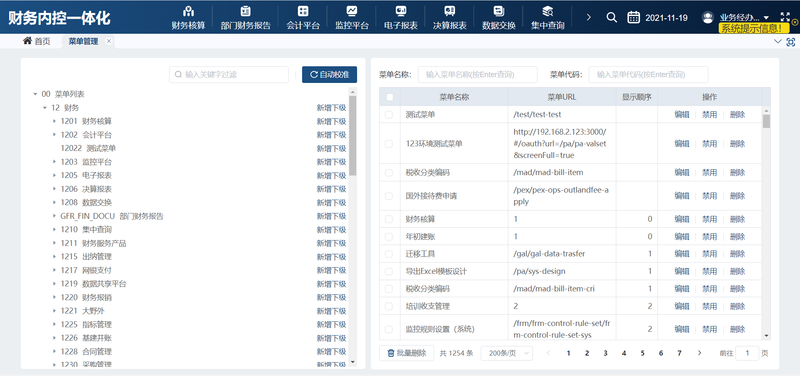Check the 培训收支管理 row checkbox
800x376 pixels.
(389, 306)
